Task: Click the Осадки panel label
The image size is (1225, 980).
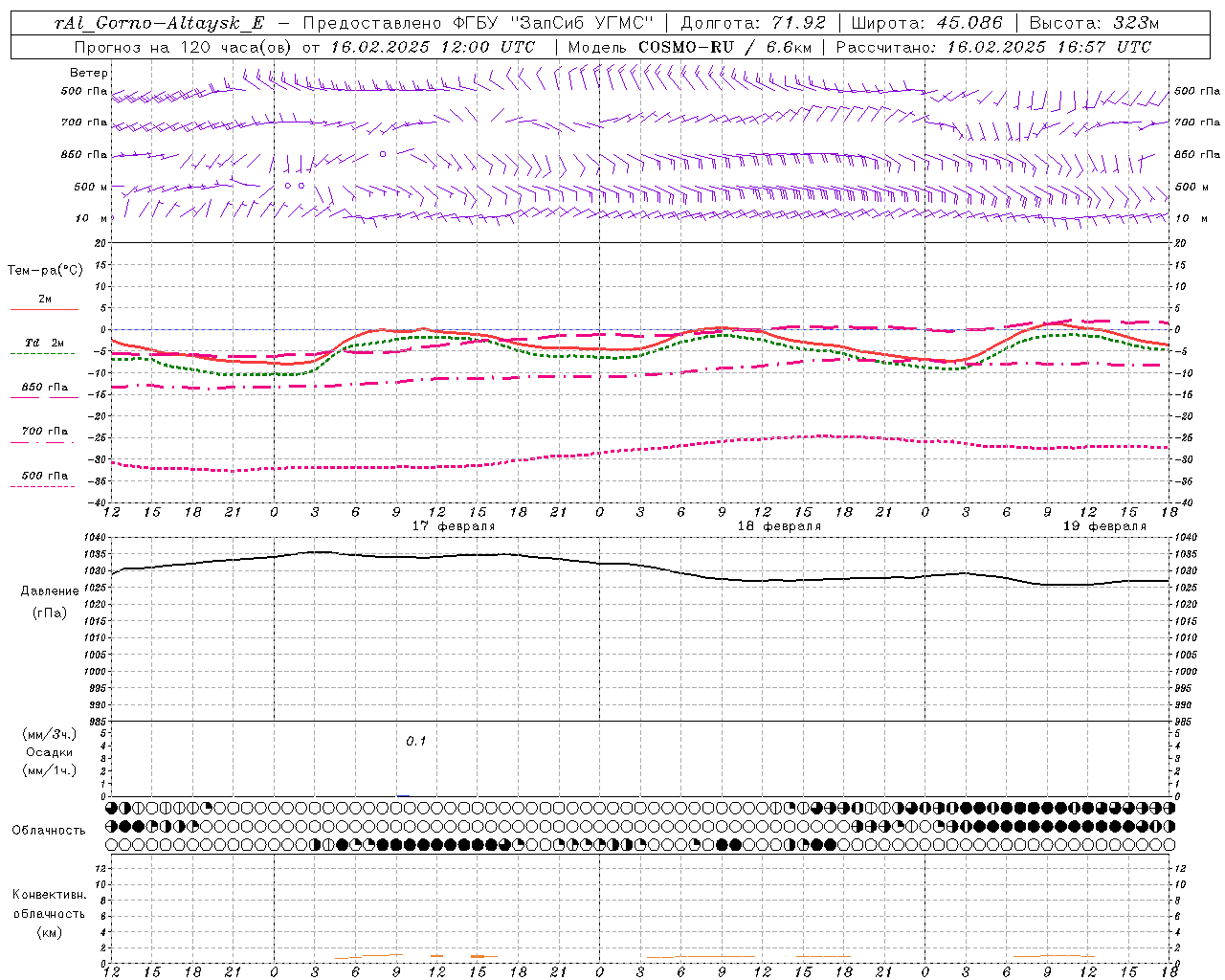Action: tap(50, 752)
